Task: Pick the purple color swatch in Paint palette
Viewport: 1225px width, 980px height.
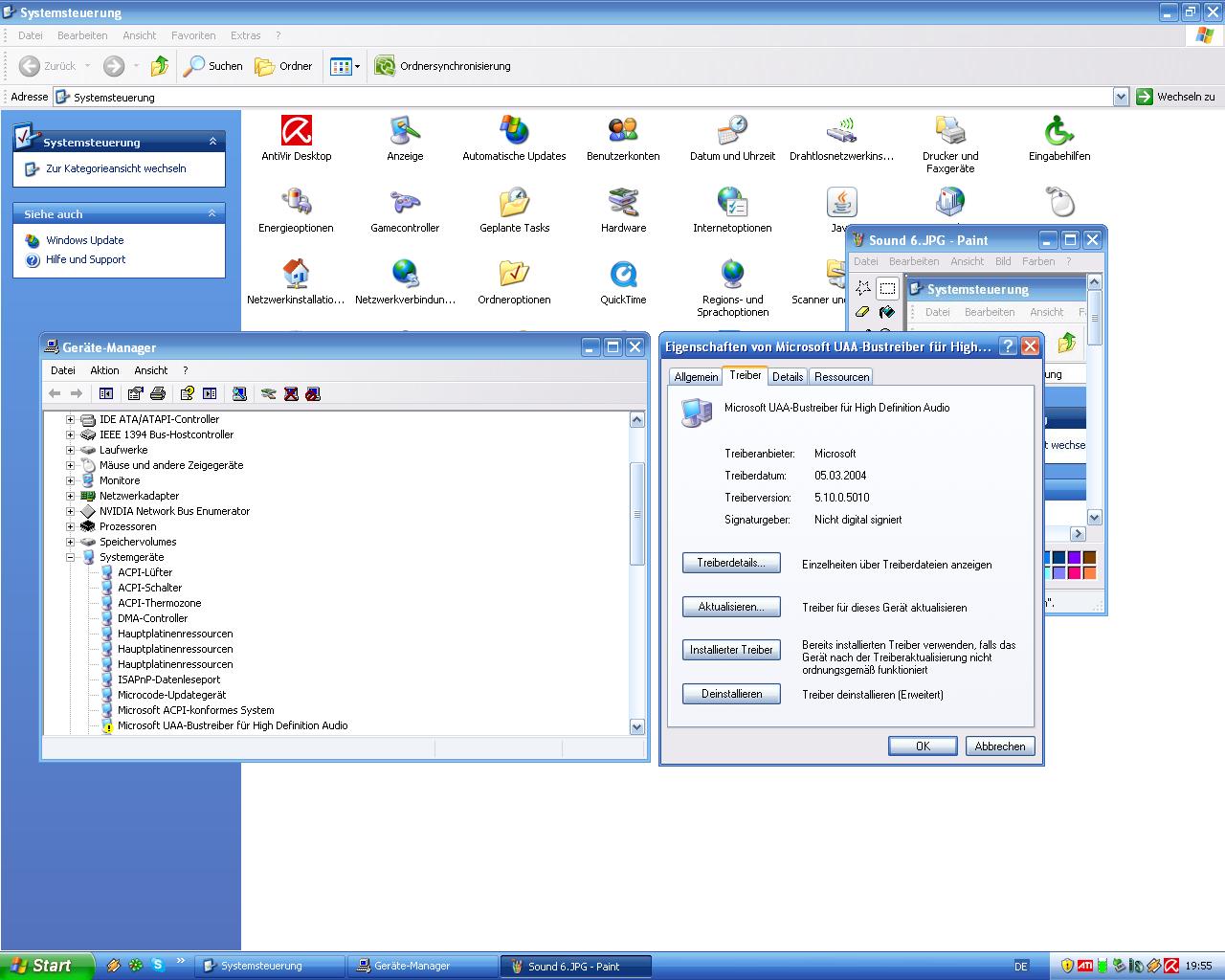Action: pos(1074,557)
